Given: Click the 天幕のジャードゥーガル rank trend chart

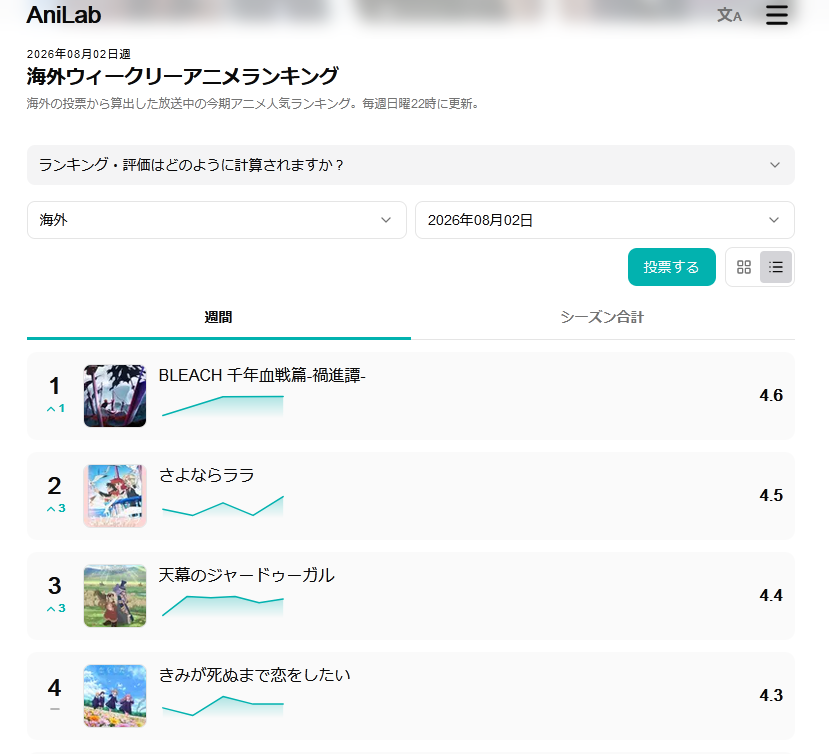Looking at the screenshot, I should click(223, 606).
